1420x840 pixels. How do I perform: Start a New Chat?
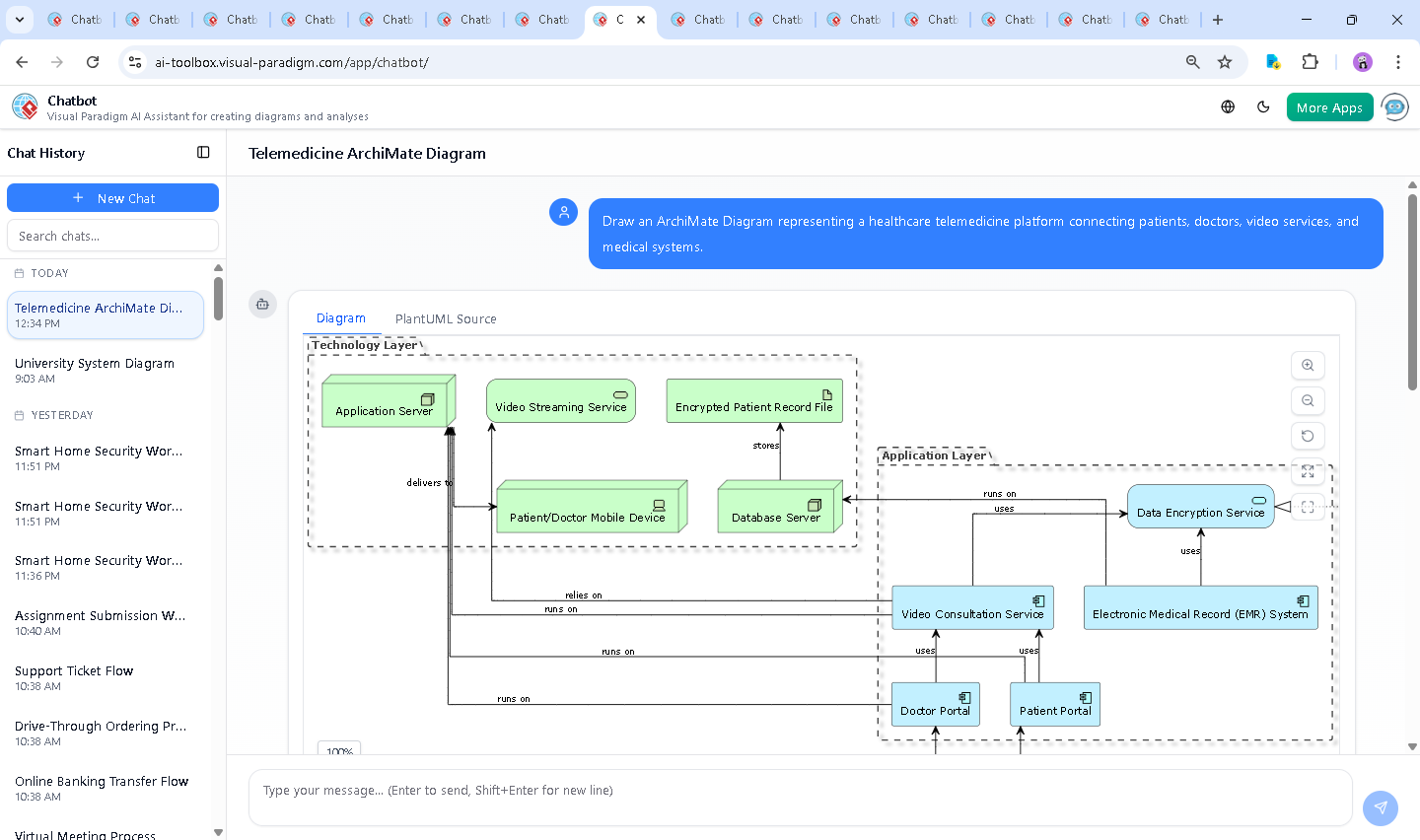point(112,197)
